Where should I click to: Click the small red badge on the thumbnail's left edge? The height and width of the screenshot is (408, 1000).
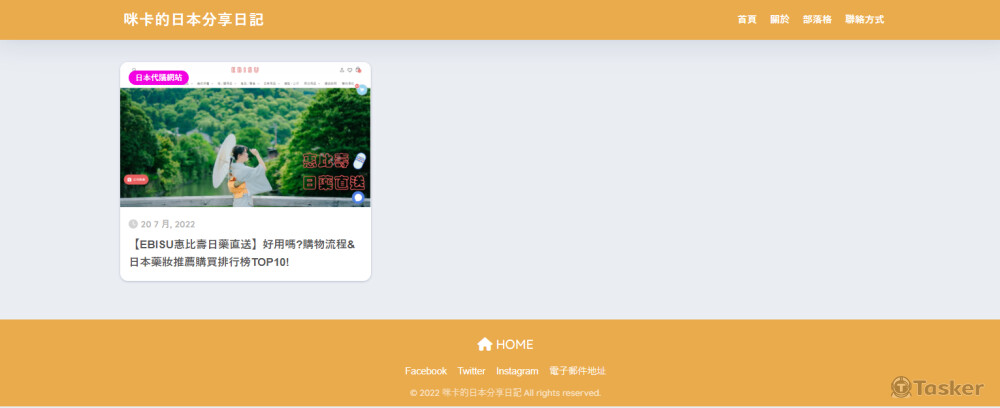(136, 180)
